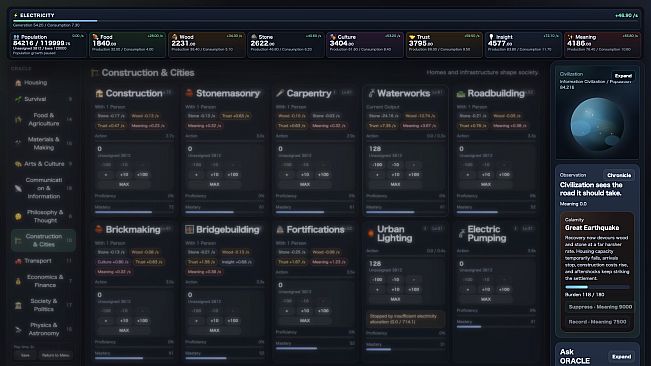Screen dimensions: 651x366
Task: Click the Population resource card
Action: [x=48, y=44]
